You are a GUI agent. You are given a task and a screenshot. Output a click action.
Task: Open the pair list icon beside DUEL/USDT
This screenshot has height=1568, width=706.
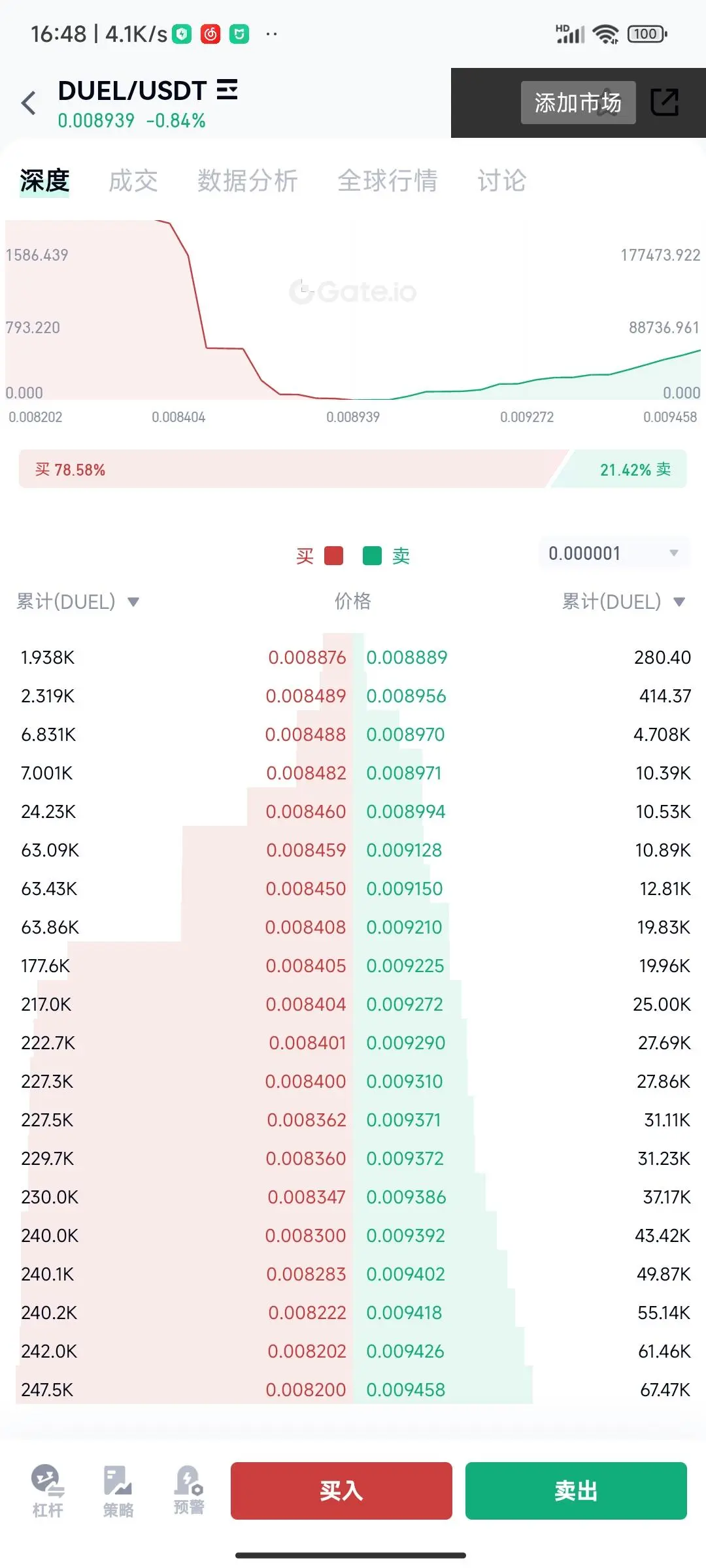tap(227, 90)
